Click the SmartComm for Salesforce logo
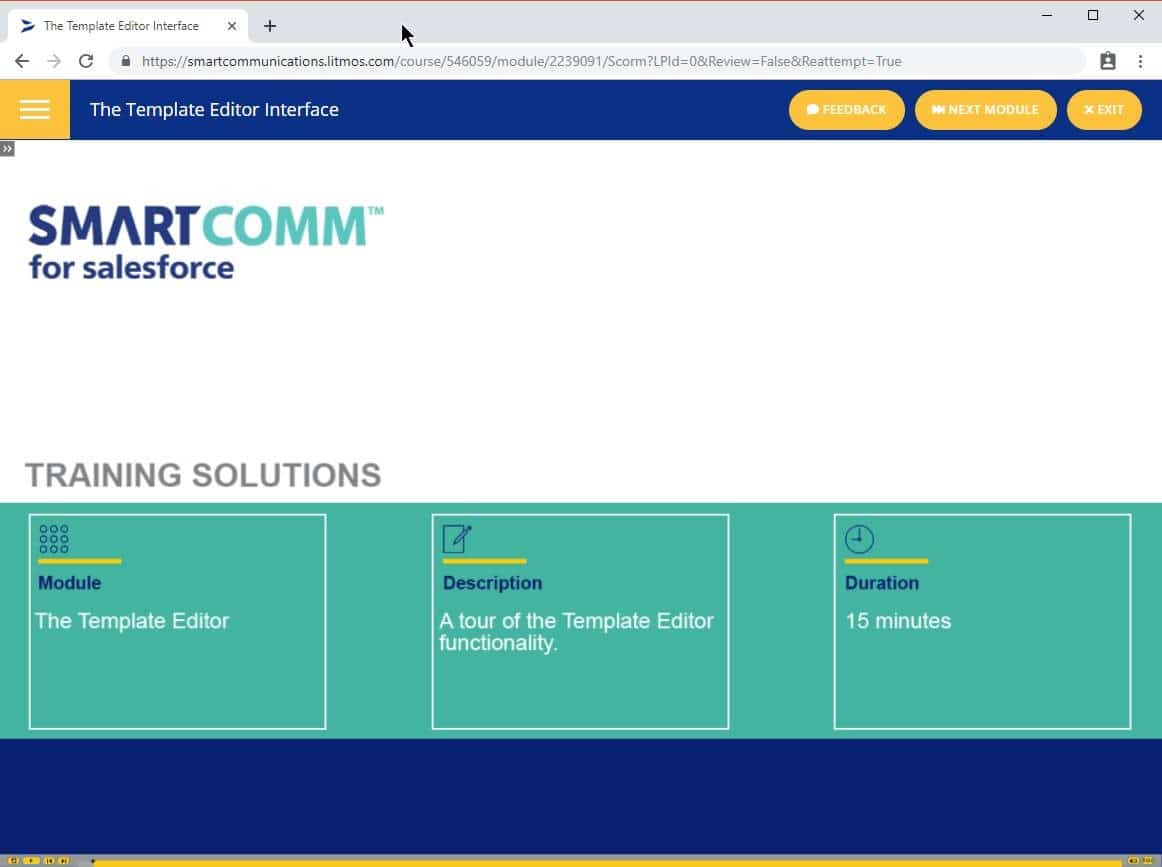The image size is (1162, 867). [206, 242]
